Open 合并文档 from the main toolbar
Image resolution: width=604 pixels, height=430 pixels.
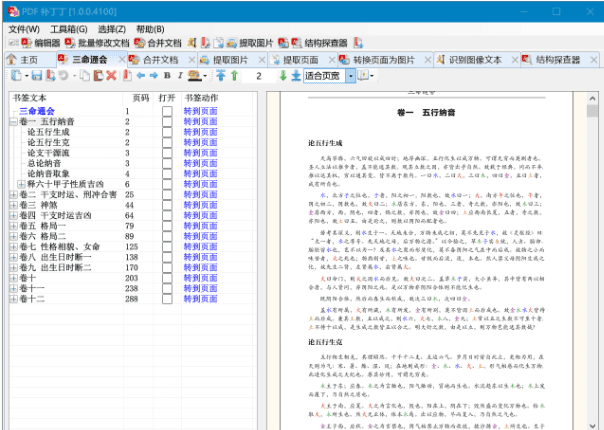pos(158,43)
